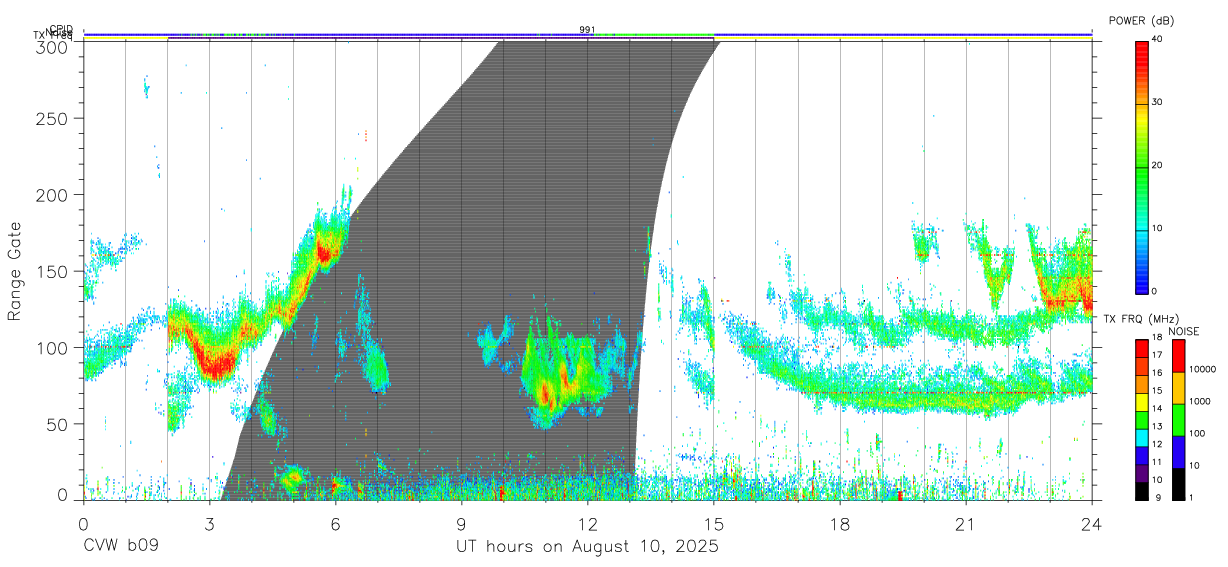Click the CPID label above the plot

tap(61, 29)
